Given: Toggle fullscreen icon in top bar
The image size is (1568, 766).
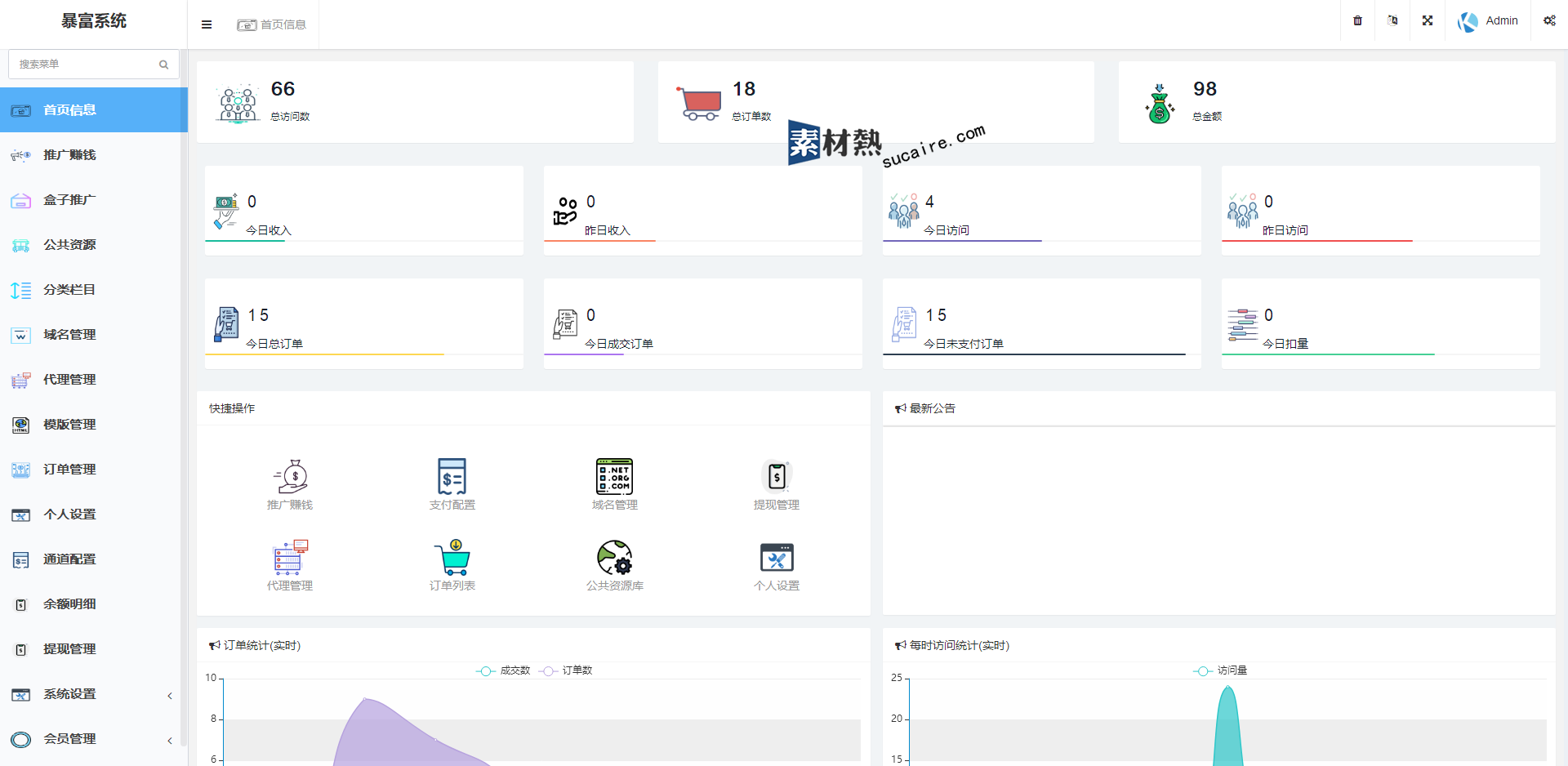Looking at the screenshot, I should [1428, 20].
